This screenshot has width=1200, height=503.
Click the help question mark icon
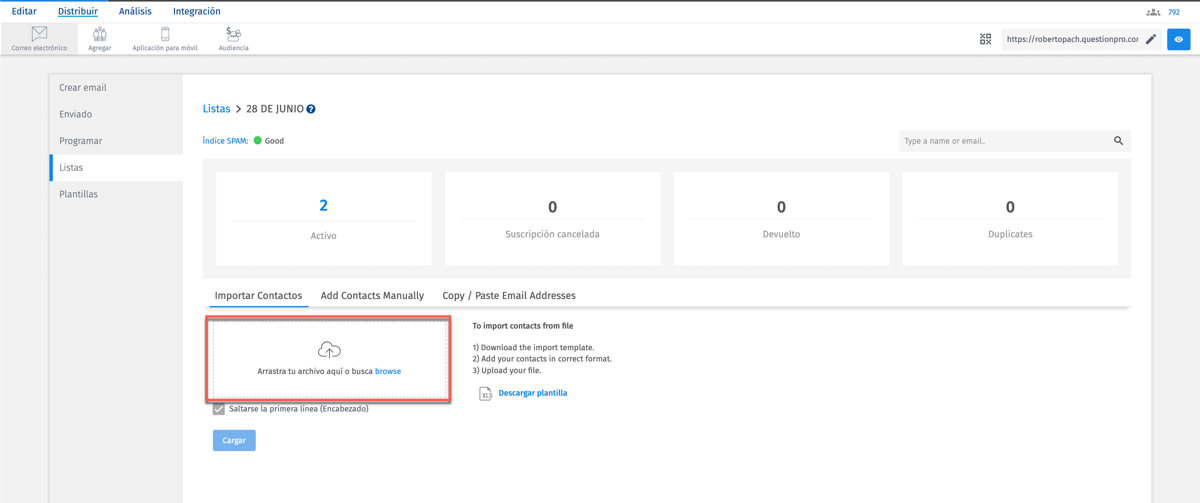pyautogui.click(x=311, y=109)
